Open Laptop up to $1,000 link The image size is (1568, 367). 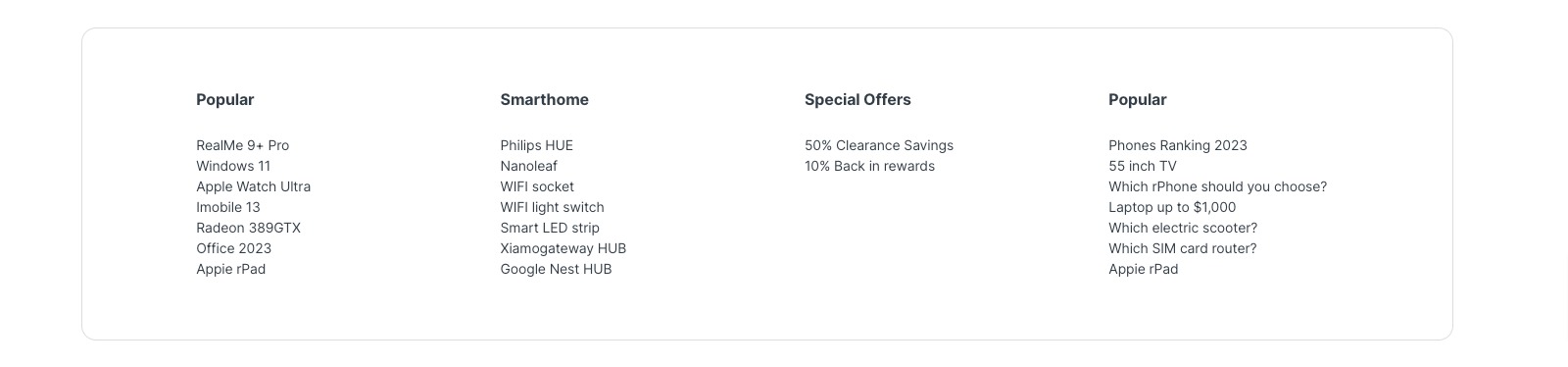coord(1172,207)
